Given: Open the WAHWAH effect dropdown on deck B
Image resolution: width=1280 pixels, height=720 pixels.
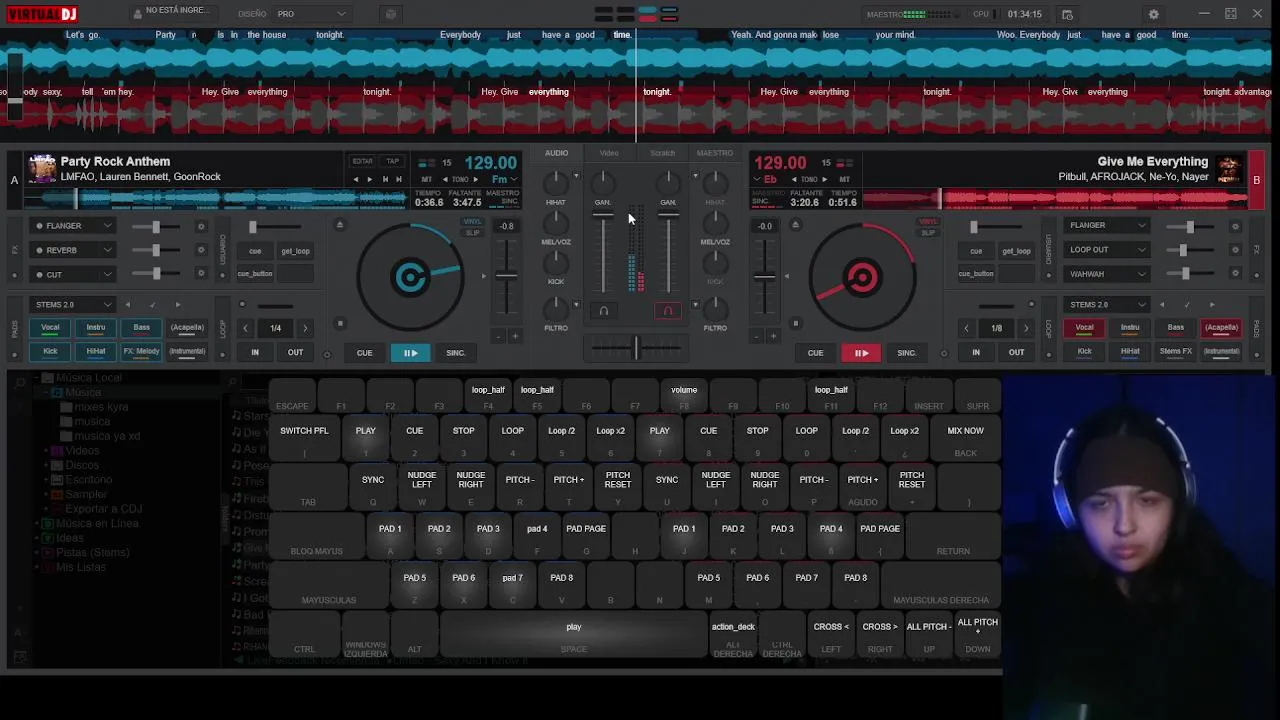Looking at the screenshot, I should [1107, 274].
